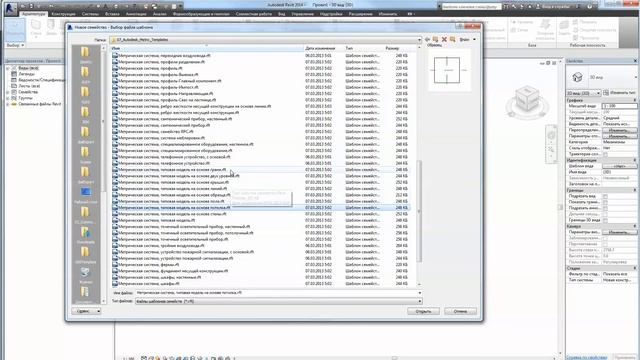Click the Шаблон вида <Нет> button
This screenshot has width=640, height=360.
click(x=619, y=166)
